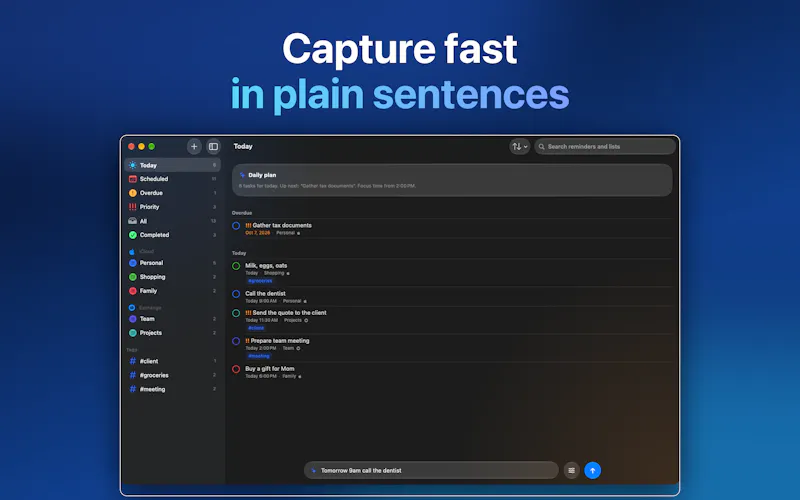Filter by the #groceries tag in sidebar
Screen dimensions: 800x500
(172, 375)
